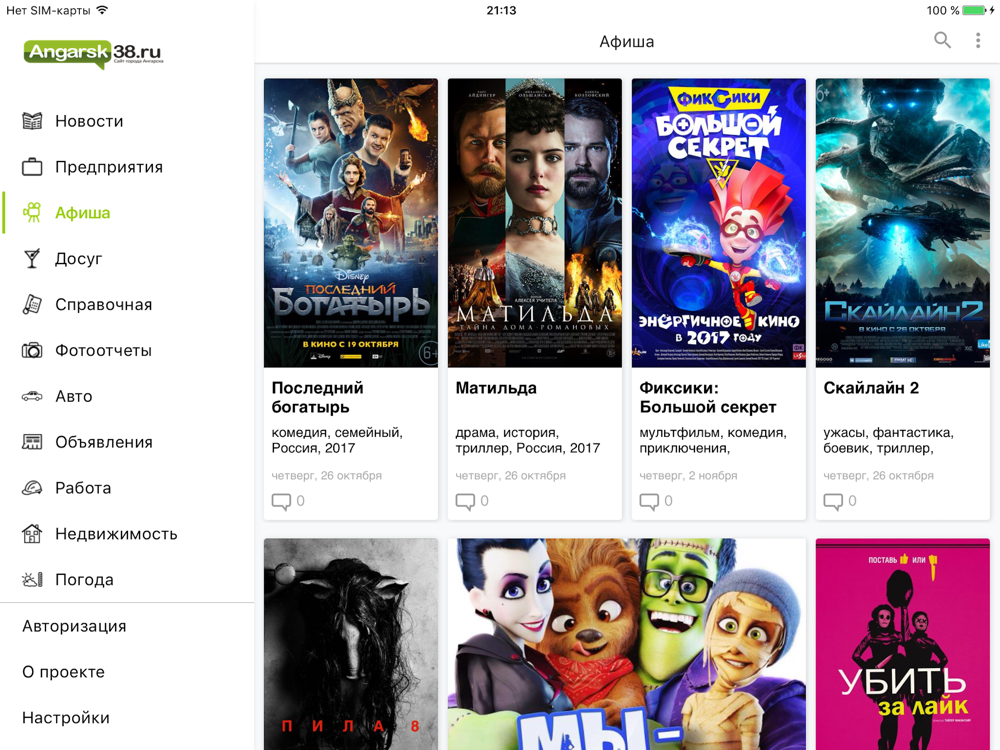Tap the Wi-Fi status icon
The height and width of the screenshot is (750, 1000).
click(x=102, y=10)
